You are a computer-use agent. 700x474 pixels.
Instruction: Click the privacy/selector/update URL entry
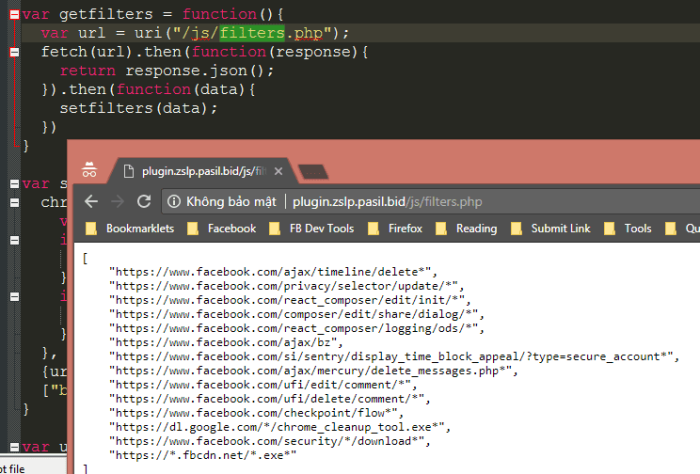click(287, 286)
